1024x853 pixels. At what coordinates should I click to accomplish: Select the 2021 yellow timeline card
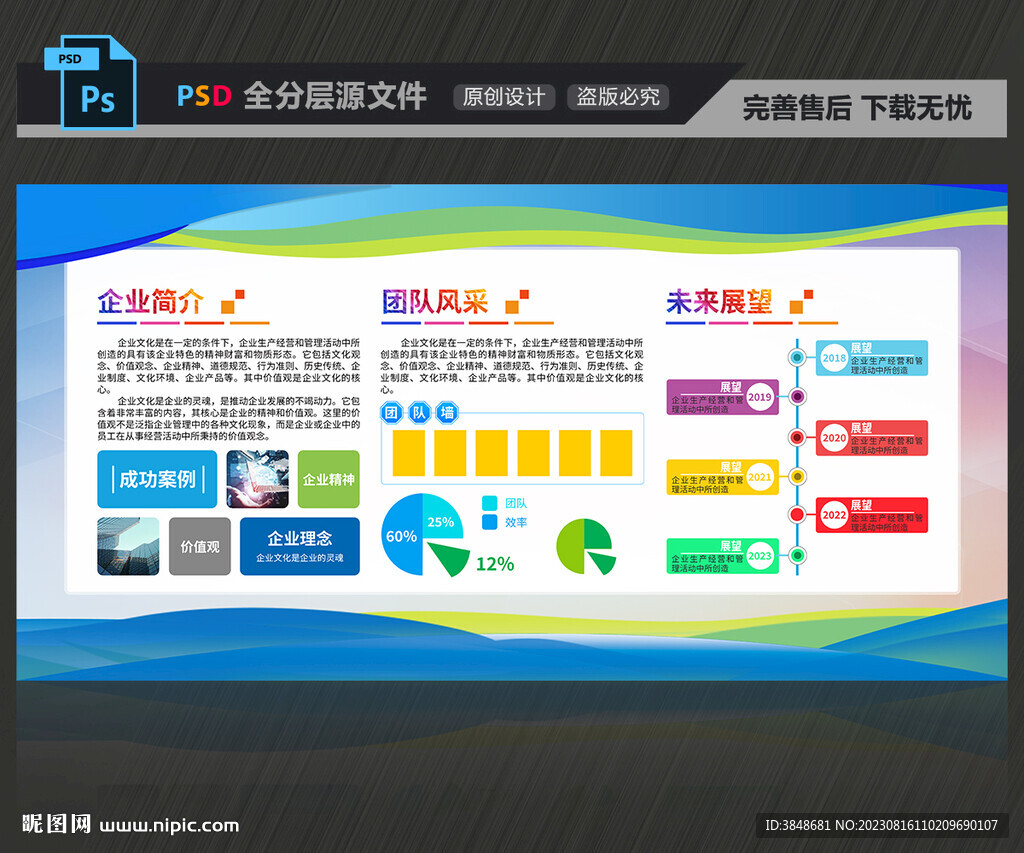coord(722,477)
